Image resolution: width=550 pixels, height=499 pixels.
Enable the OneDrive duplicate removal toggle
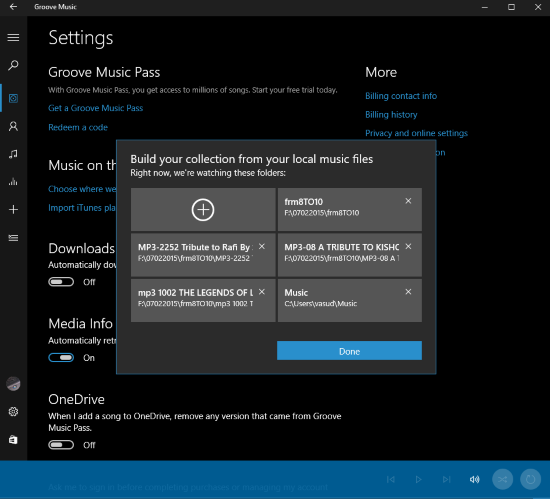click(61, 445)
